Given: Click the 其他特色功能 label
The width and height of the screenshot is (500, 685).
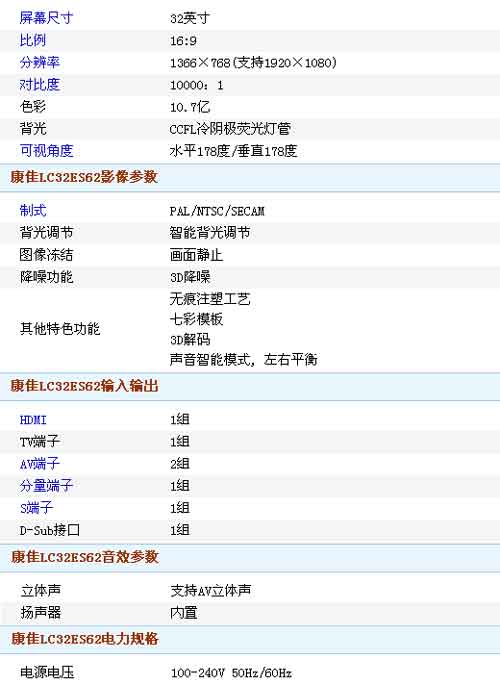Looking at the screenshot, I should coord(60,329).
